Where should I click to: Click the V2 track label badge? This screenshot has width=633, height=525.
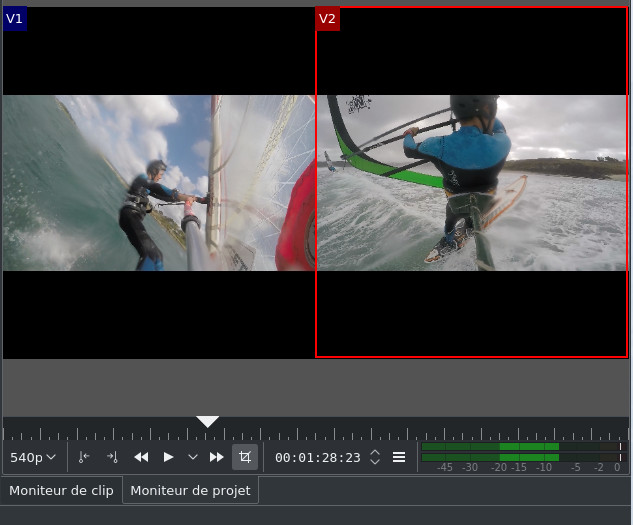click(327, 19)
